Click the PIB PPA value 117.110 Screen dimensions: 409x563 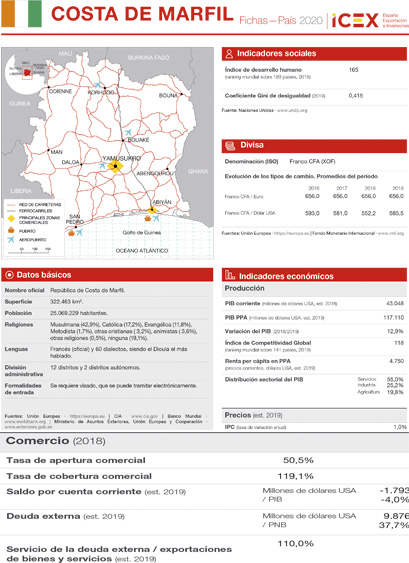tap(394, 317)
